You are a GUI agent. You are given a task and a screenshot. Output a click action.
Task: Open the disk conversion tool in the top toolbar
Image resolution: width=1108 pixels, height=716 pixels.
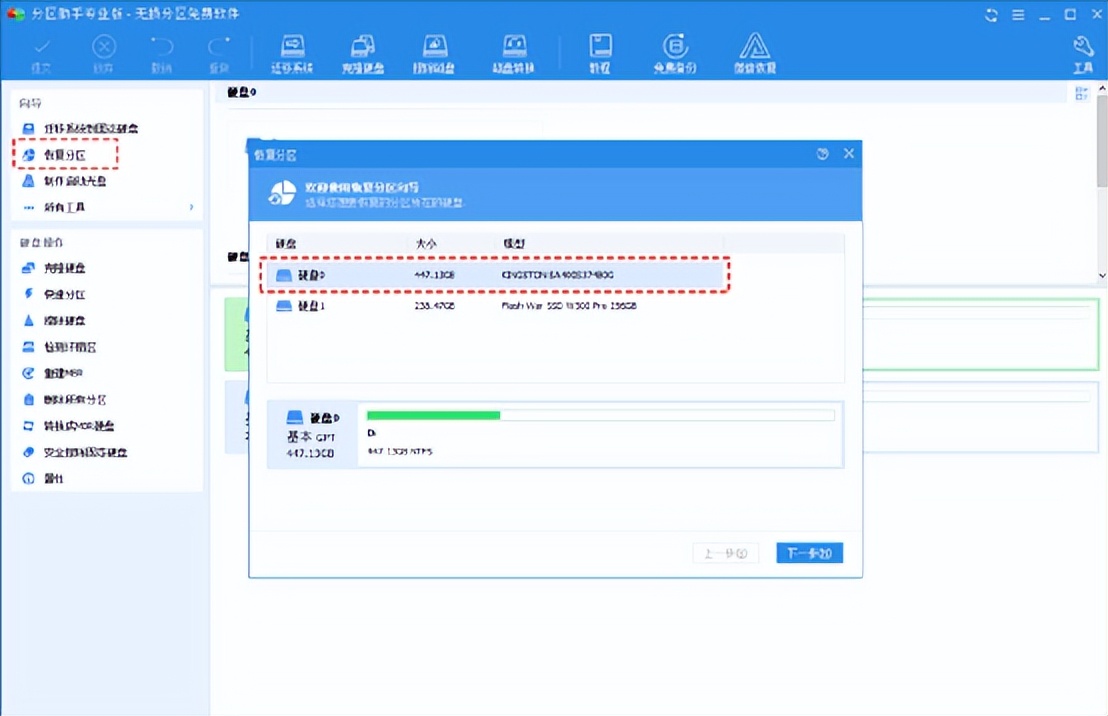513,54
